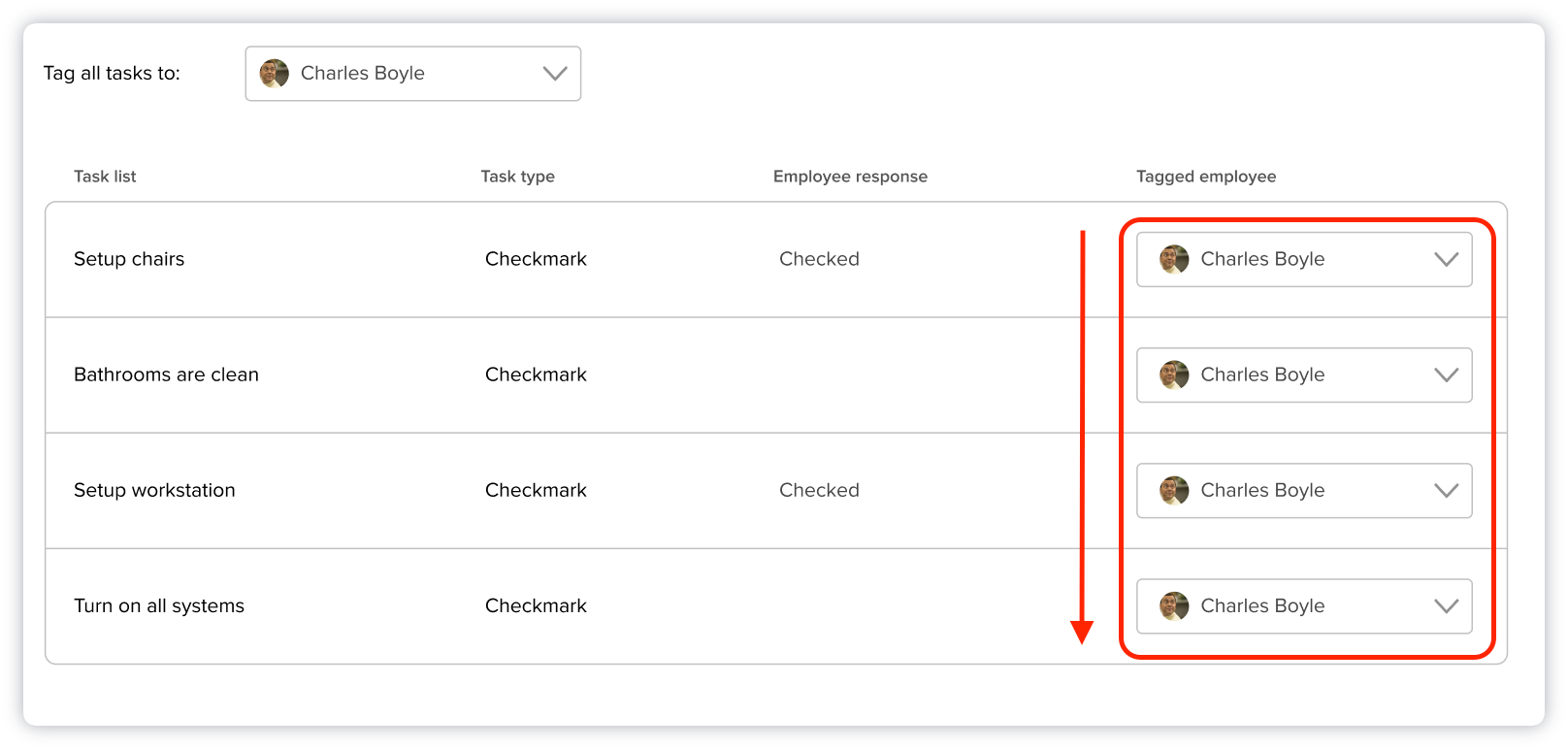Screen dimensions: 1568x749
Task: Expand chevron in 'Tag all tasks to' selector
Action: click(x=555, y=74)
